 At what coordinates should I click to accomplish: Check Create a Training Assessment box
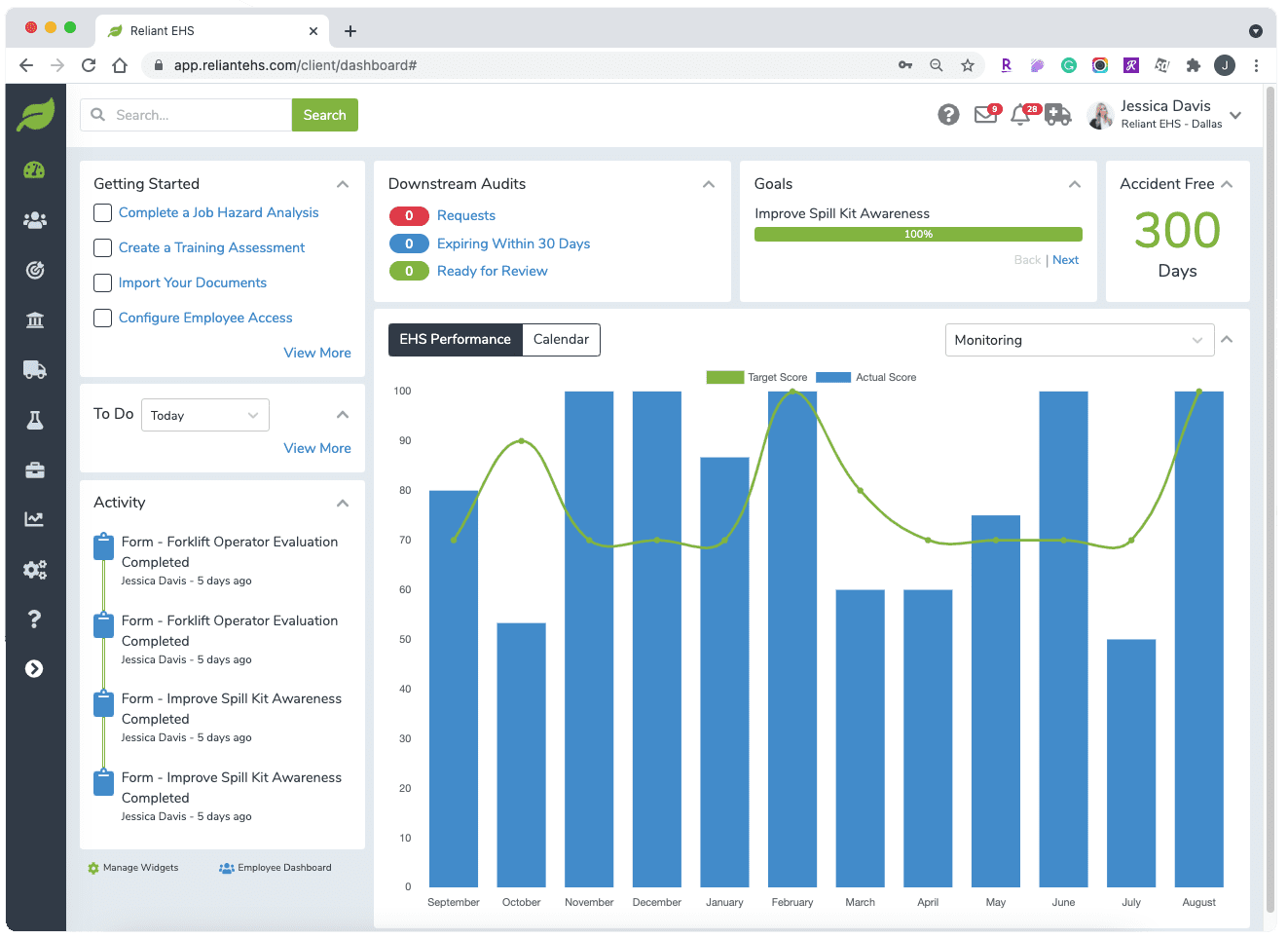click(x=102, y=247)
